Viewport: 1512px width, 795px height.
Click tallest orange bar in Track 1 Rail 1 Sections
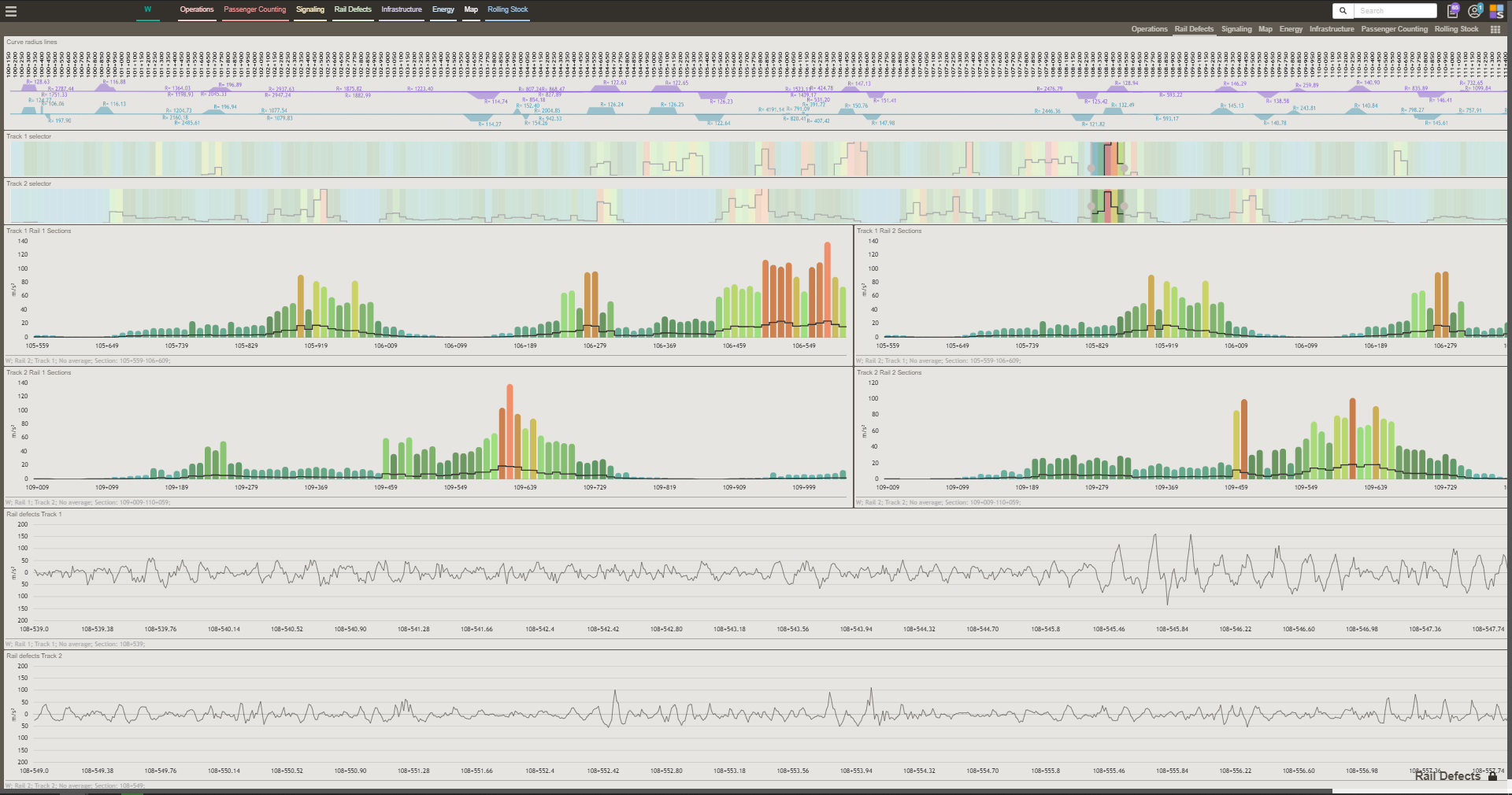click(x=828, y=290)
